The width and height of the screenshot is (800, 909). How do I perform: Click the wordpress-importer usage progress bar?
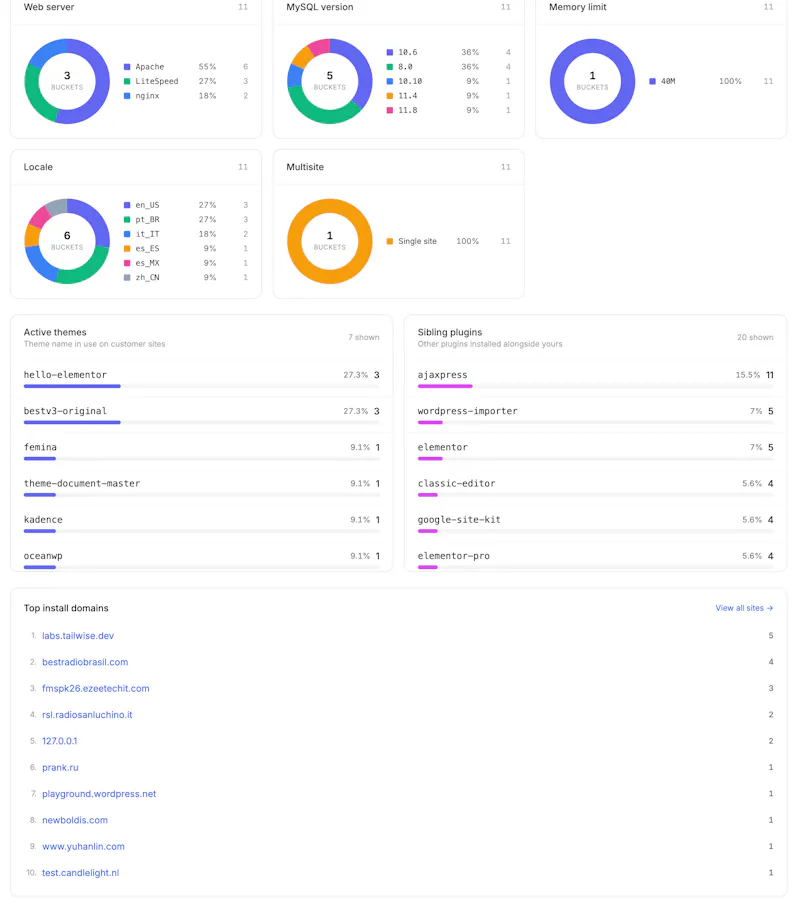(595, 423)
